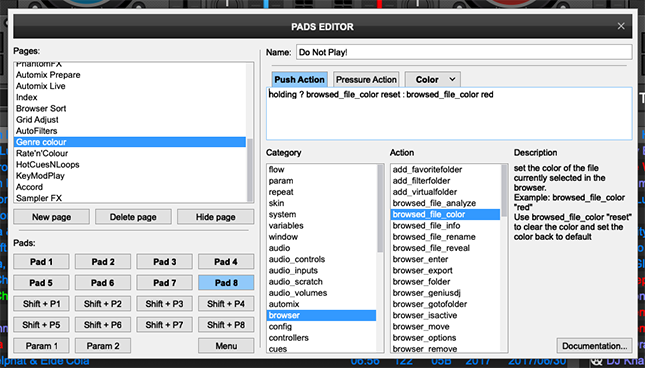The image size is (645, 368).
Task: Select the Genre colour page
Action: [130, 142]
